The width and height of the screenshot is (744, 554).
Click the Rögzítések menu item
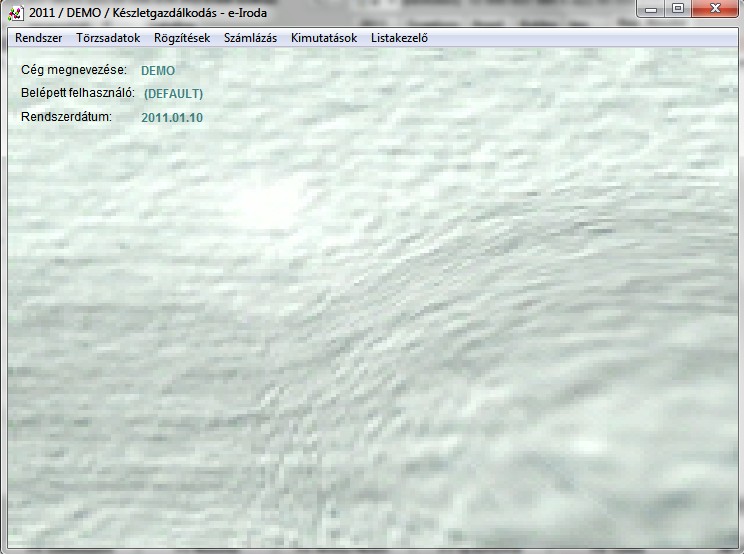182,38
